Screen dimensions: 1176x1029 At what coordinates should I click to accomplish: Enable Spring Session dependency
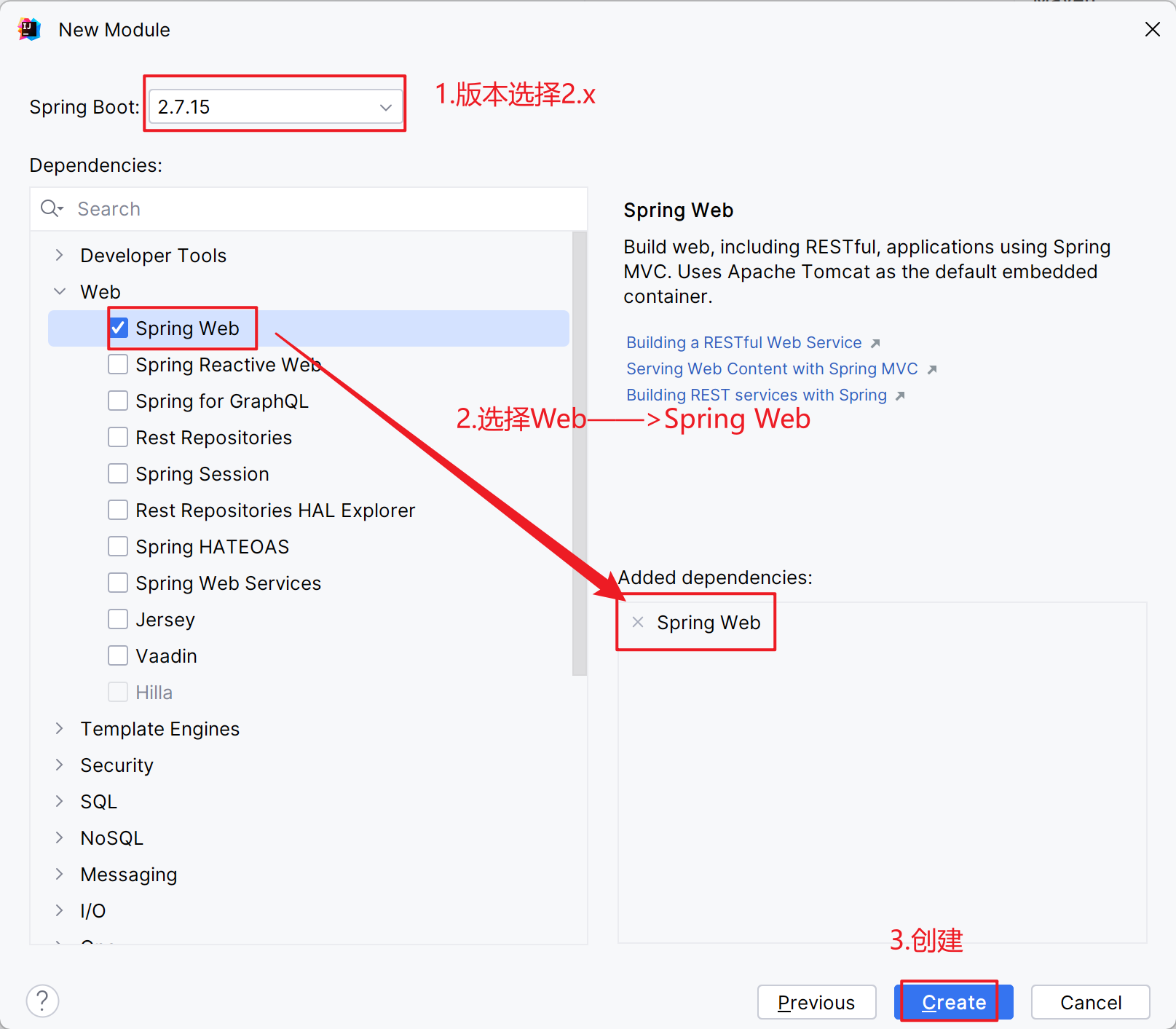(x=118, y=473)
